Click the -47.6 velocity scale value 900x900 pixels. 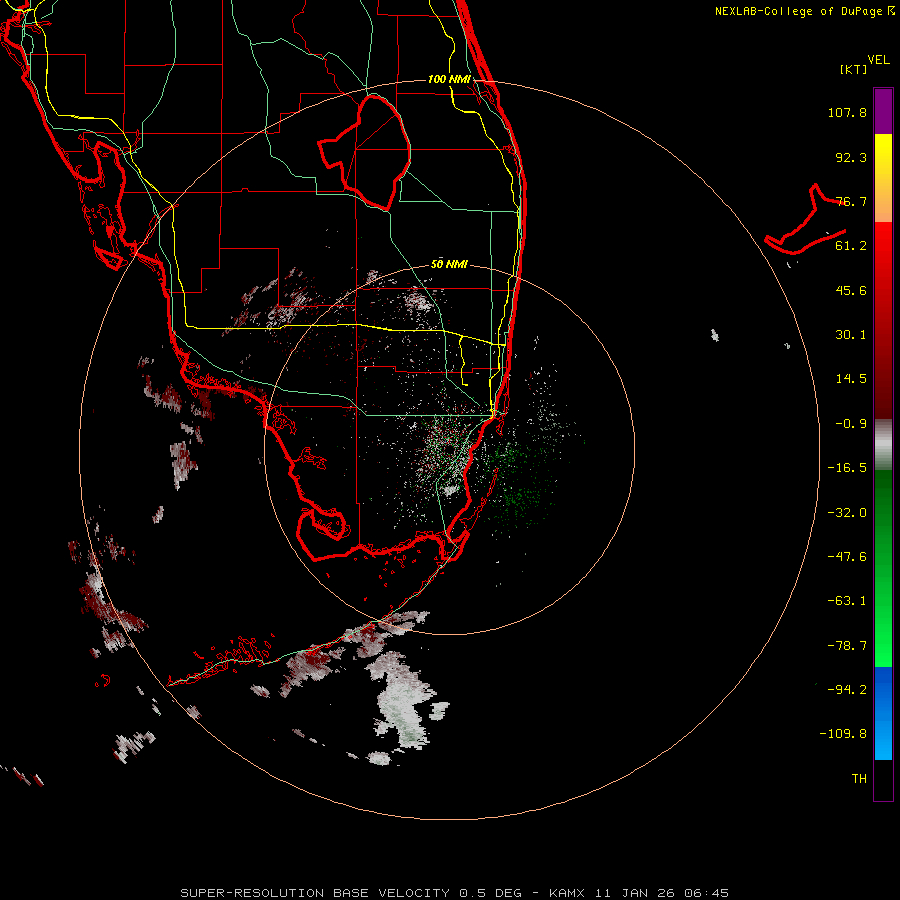click(x=847, y=557)
